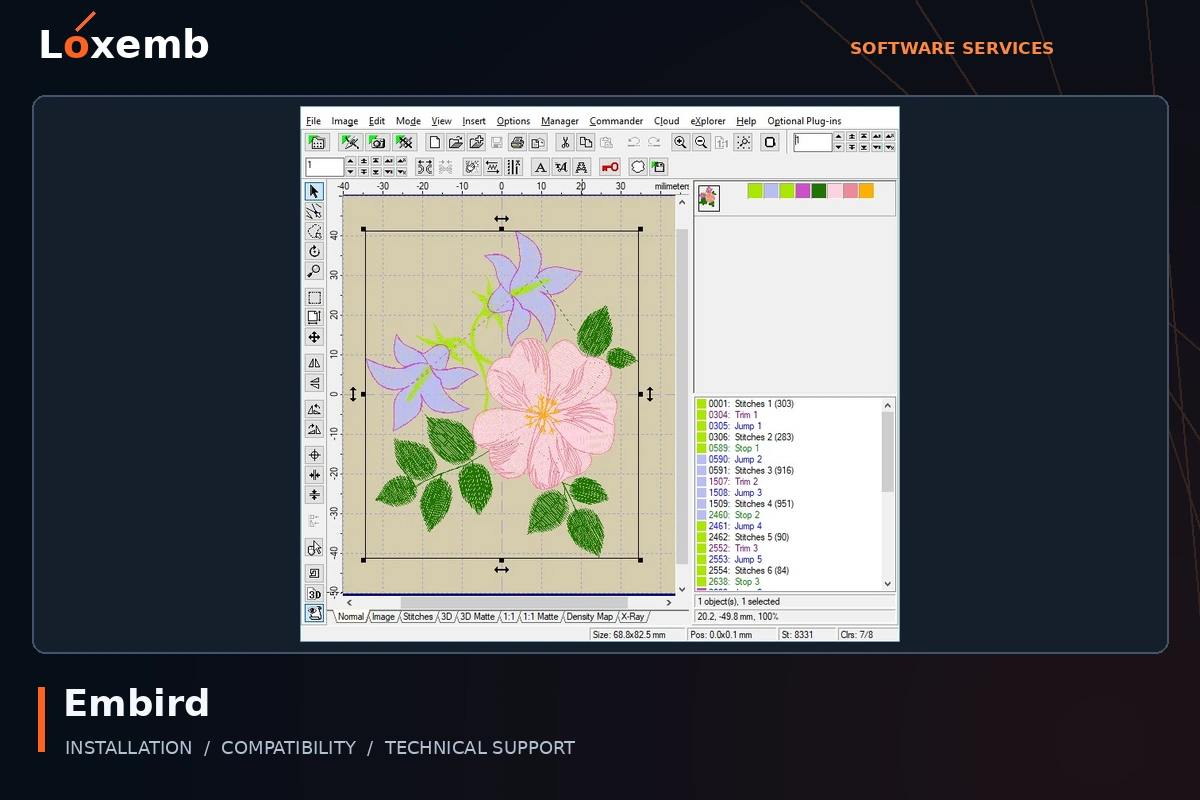Screen dimensions: 1200x800
Task: Pick the magenta purple color swatch
Action: pos(803,191)
